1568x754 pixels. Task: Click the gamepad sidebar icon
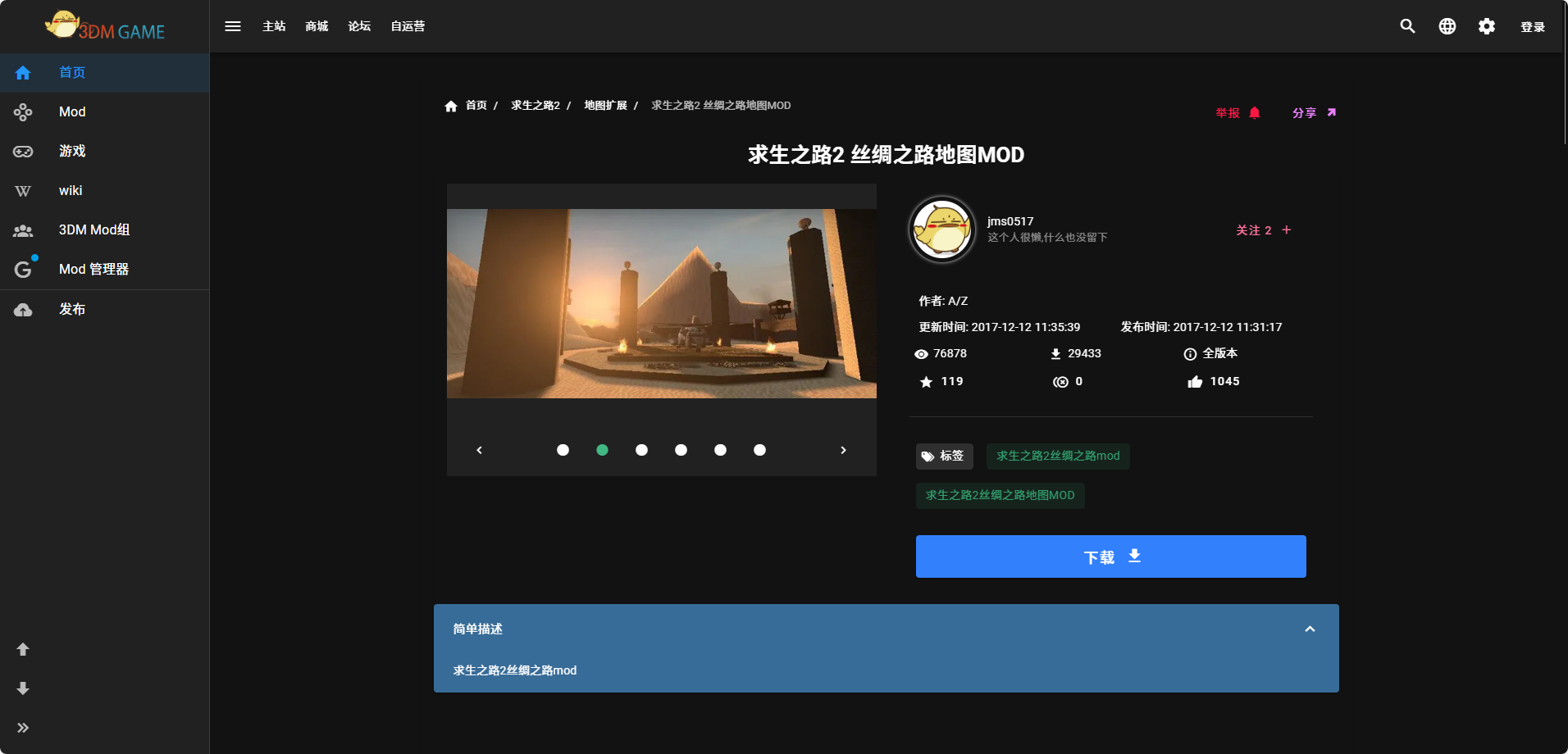click(x=23, y=151)
